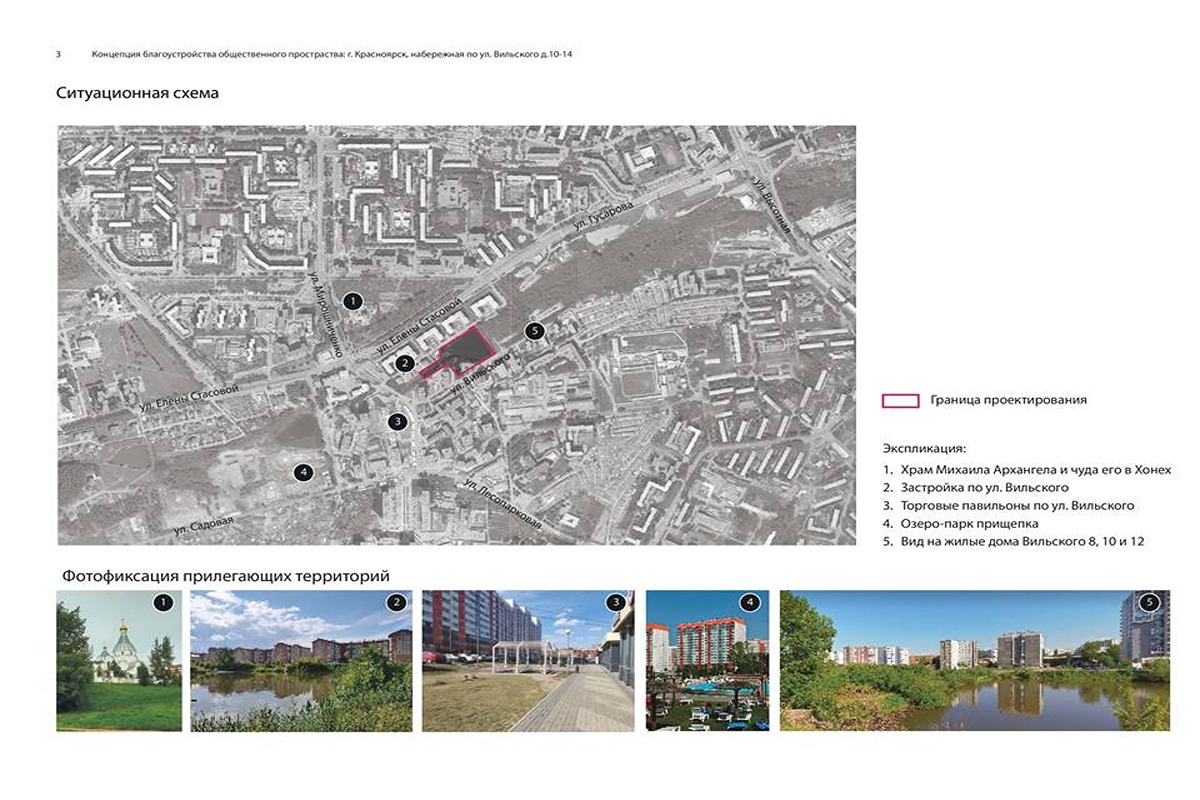
Task: Select map marker 3 on the situational map
Action: pyautogui.click(x=398, y=421)
